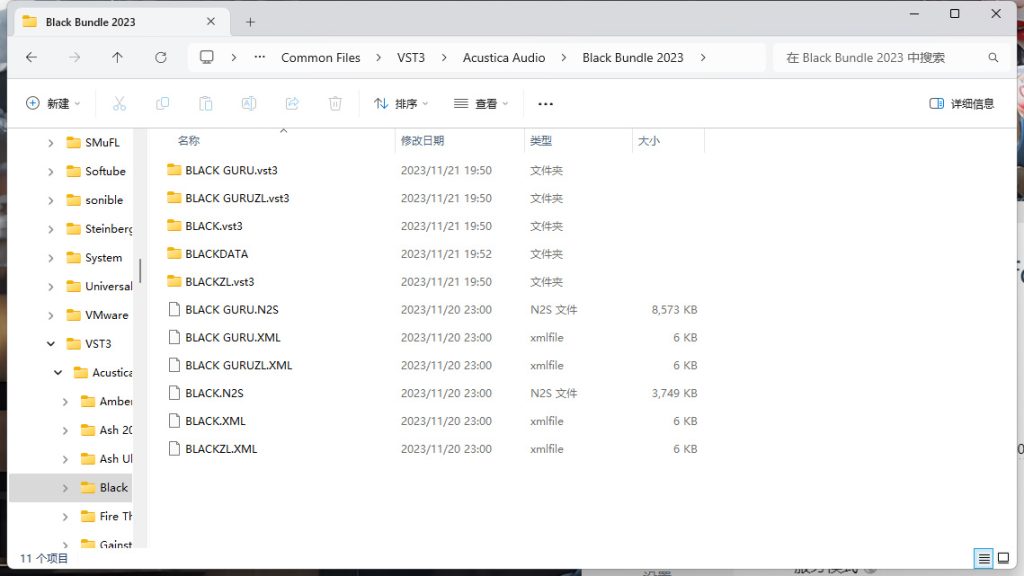This screenshot has width=1024, height=576.
Task: Click the Paste icon
Action: [x=205, y=103]
